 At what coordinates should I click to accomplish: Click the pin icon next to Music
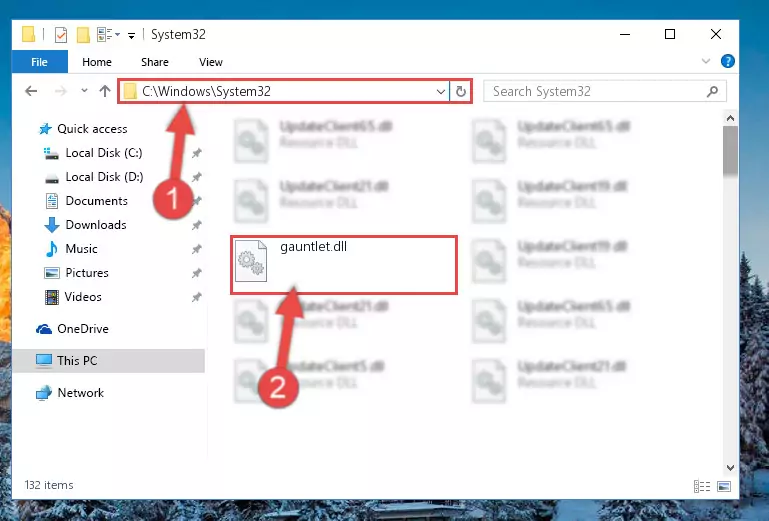pyautogui.click(x=197, y=249)
